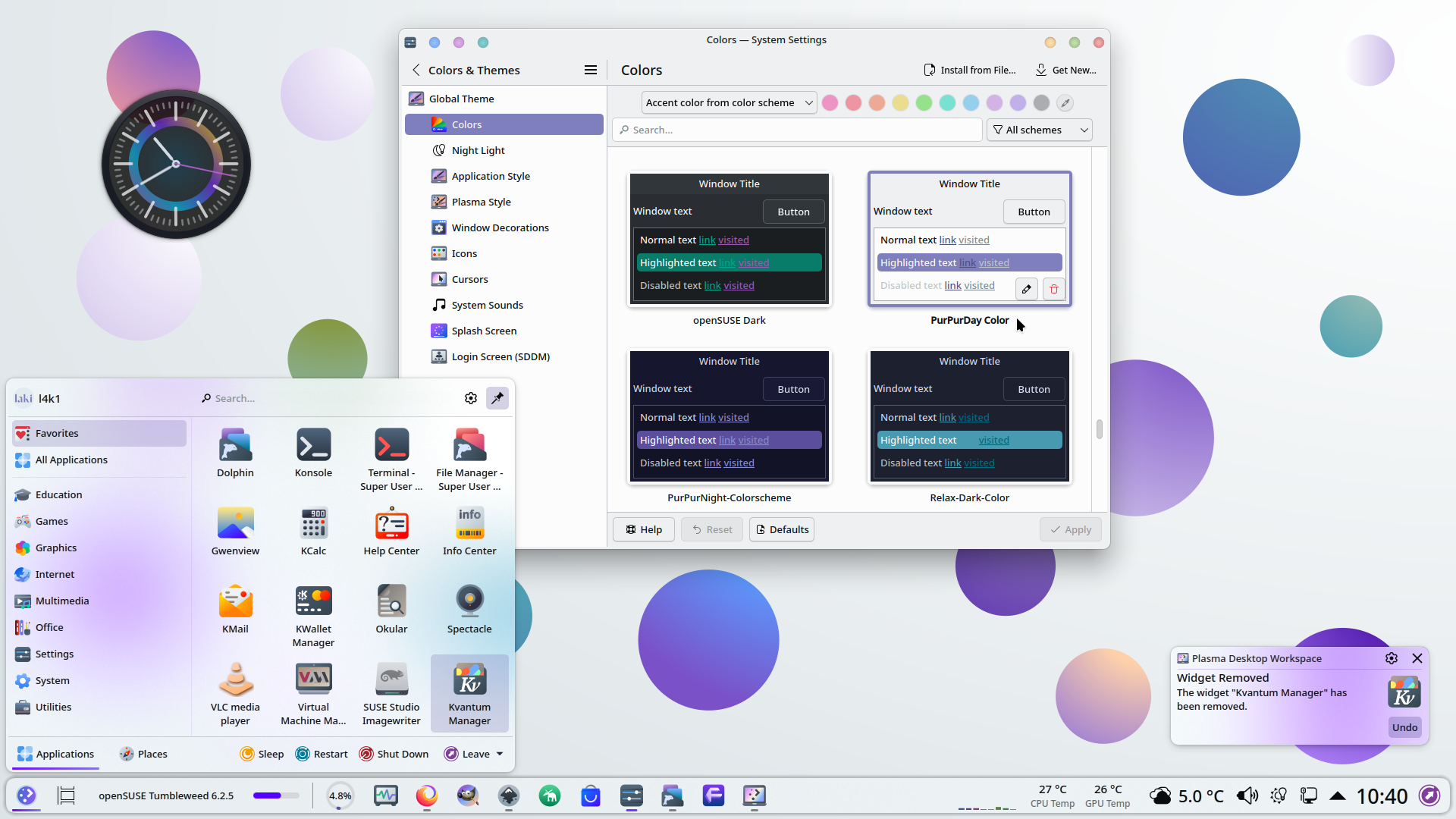The height and width of the screenshot is (819, 1456).
Task: Configure the application launcher settings
Action: (x=471, y=398)
